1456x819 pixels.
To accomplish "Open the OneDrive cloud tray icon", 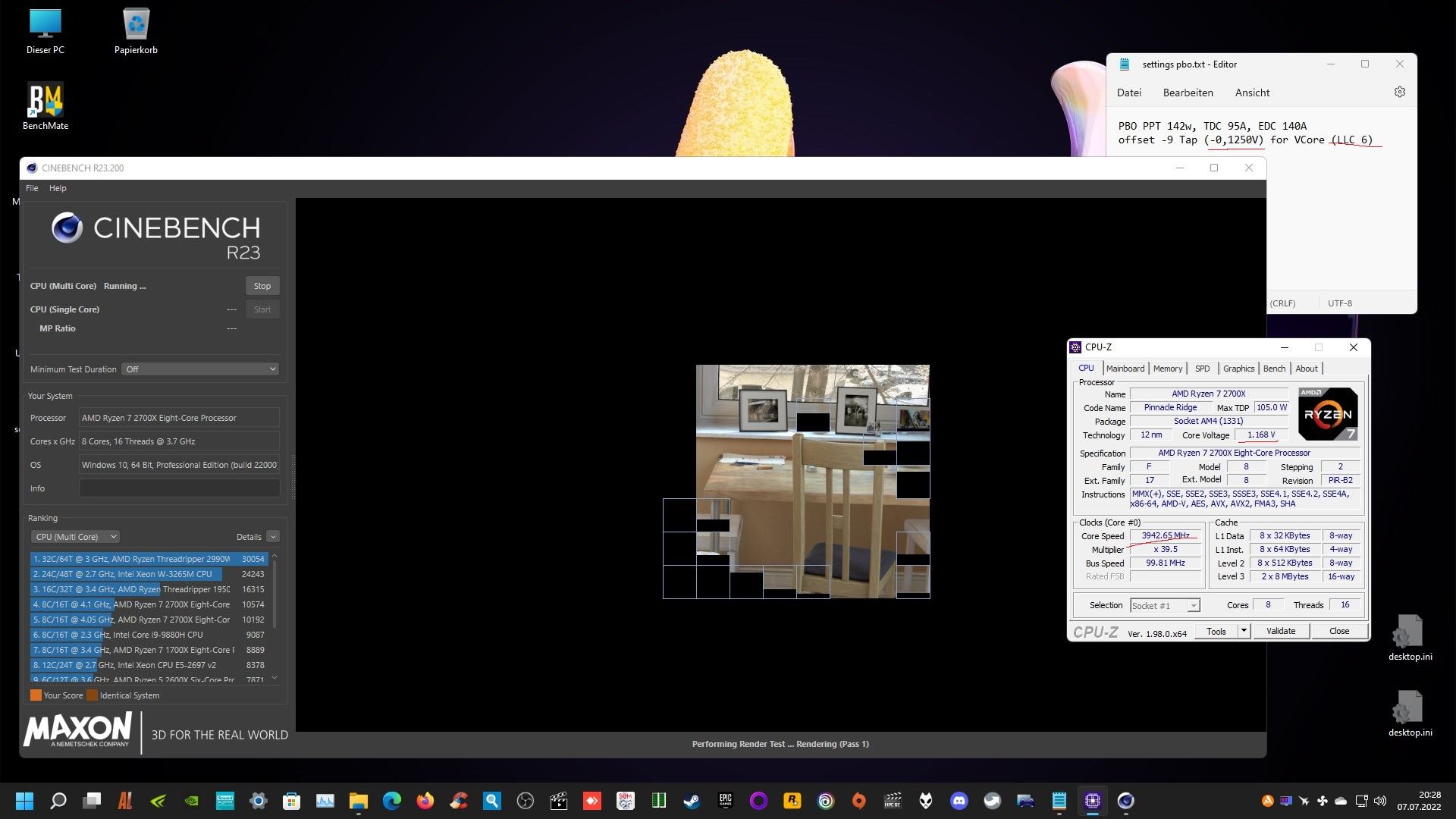I will (1341, 801).
